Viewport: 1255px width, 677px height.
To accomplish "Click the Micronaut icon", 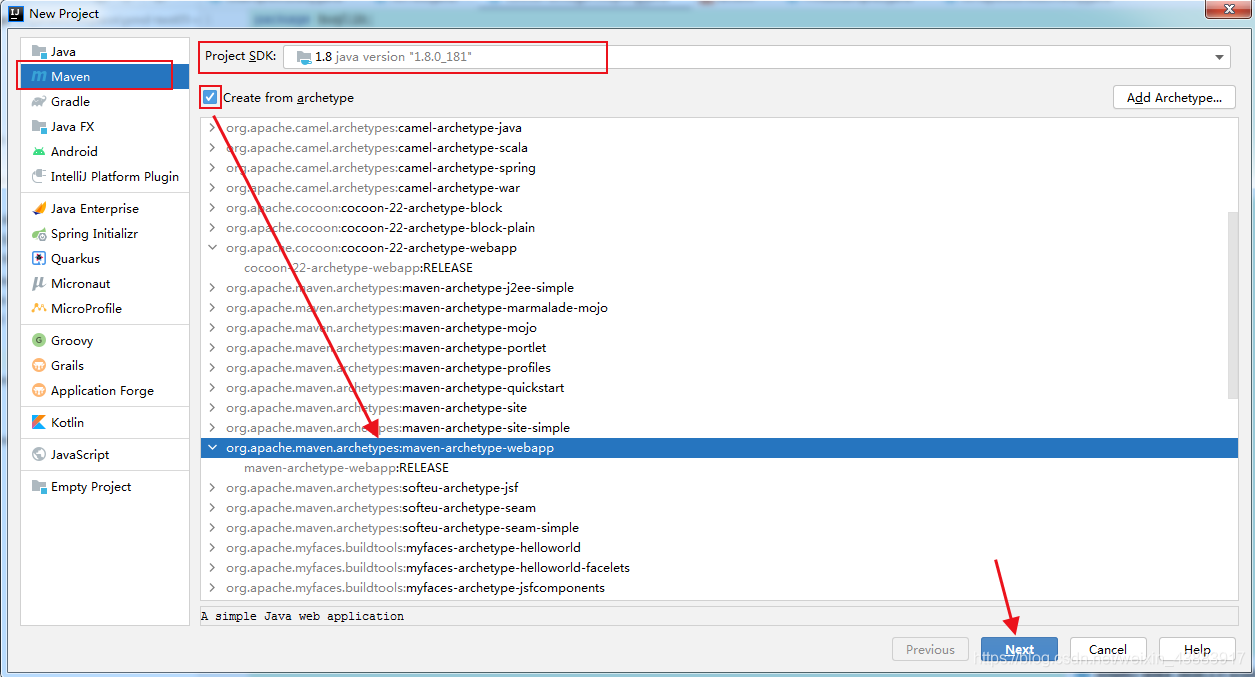I will [39, 283].
